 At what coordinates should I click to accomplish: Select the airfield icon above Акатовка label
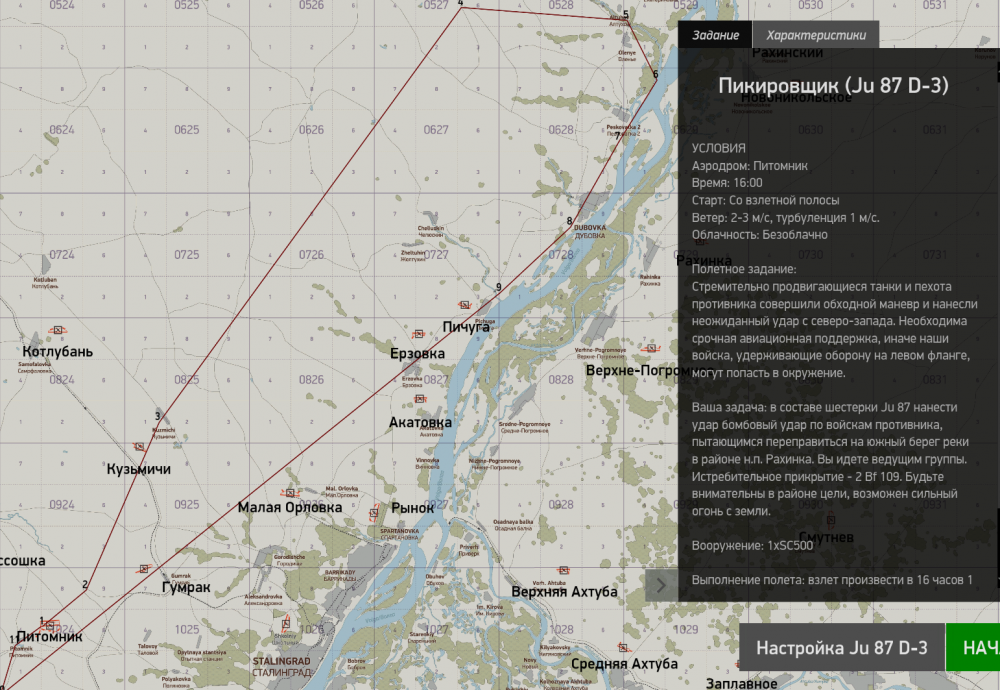pyautogui.click(x=420, y=399)
